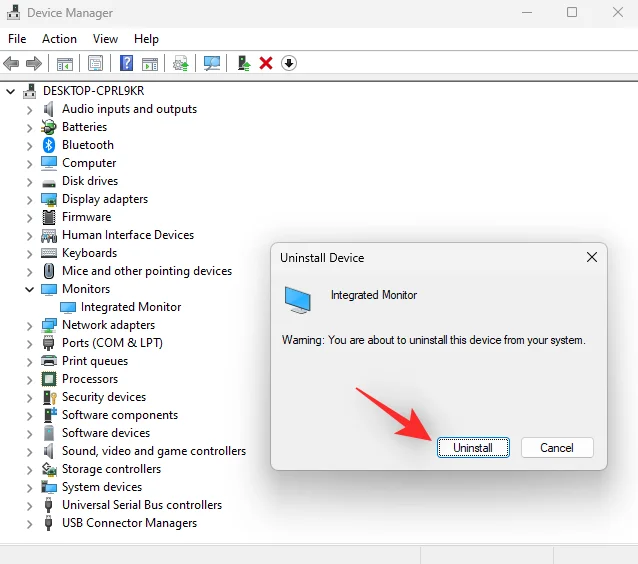Expand System devices chevron
638x564 pixels.
tap(29, 487)
